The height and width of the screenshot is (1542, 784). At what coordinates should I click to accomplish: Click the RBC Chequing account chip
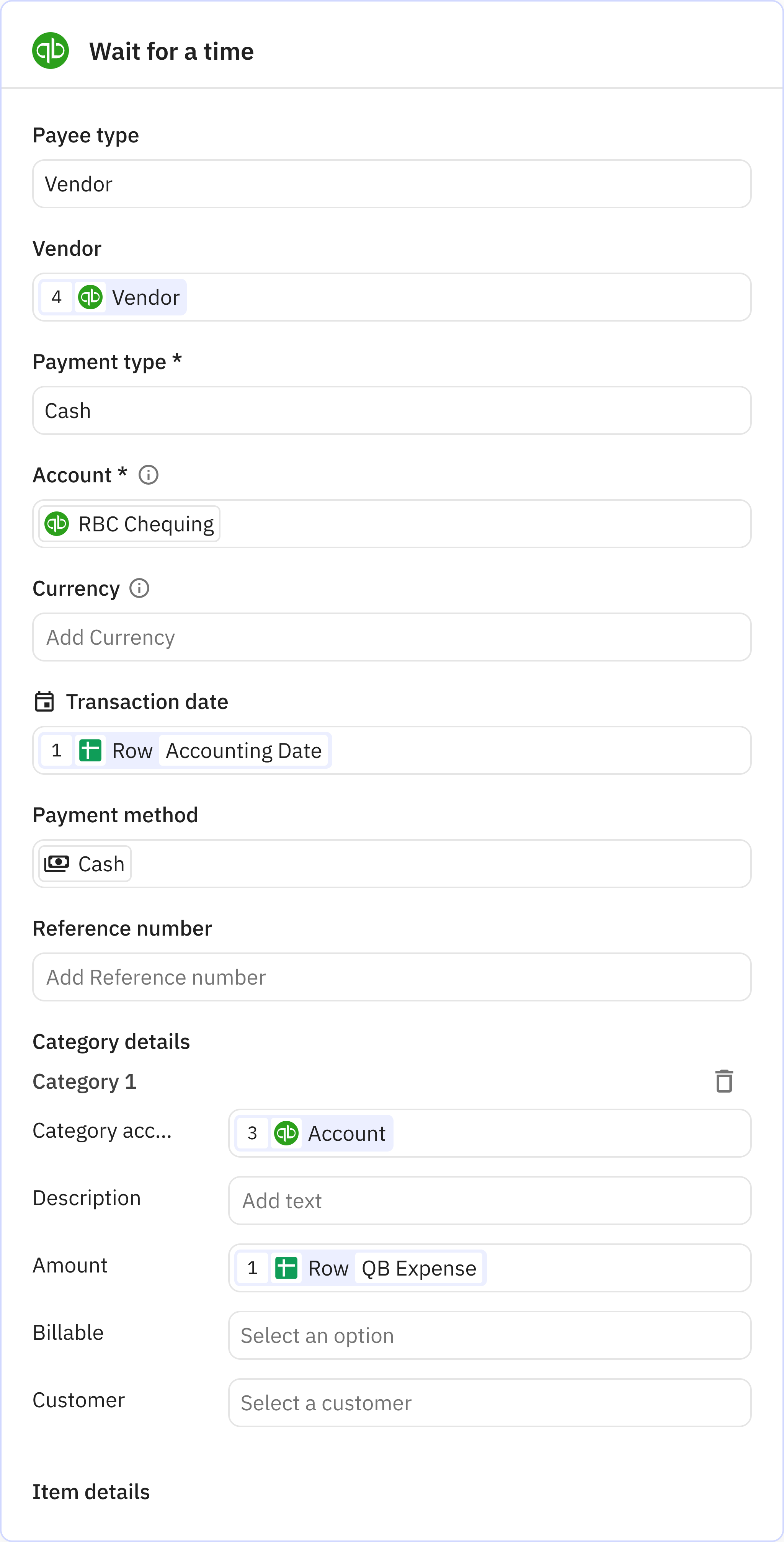pyautogui.click(x=130, y=524)
